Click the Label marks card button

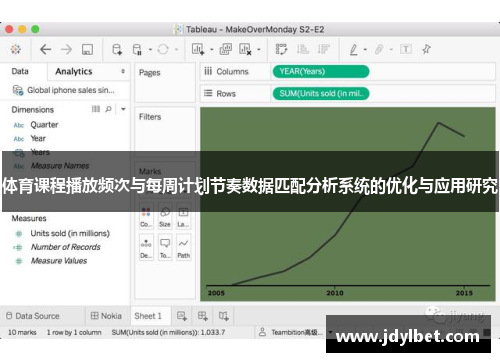[183, 217]
